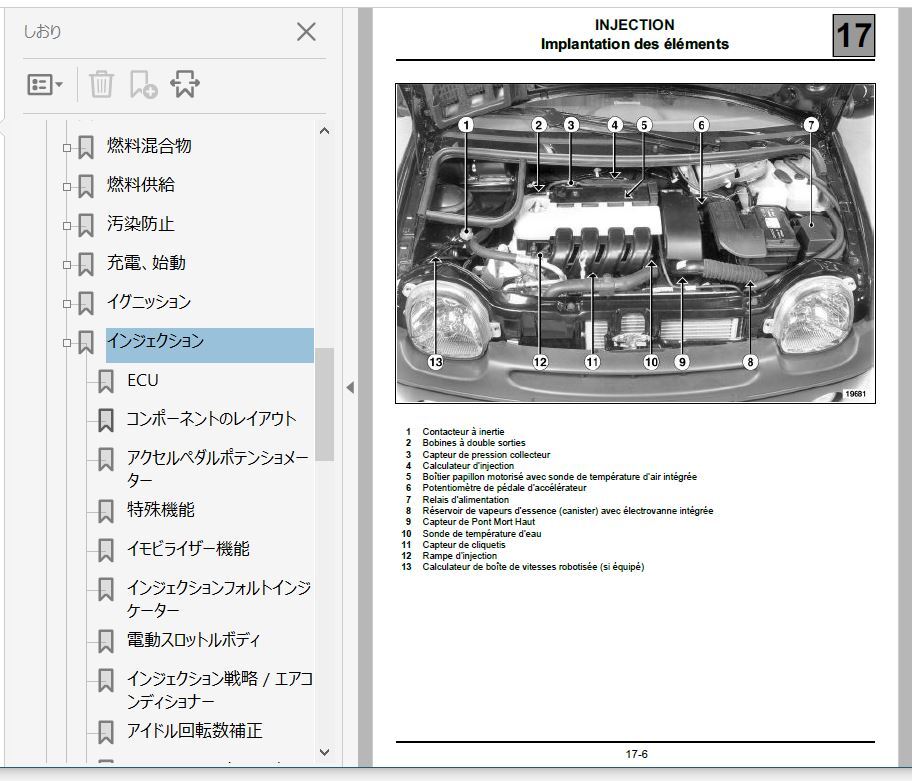Click the bookmark icon beside 特殊機能
Image resolution: width=912 pixels, height=781 pixels.
tap(106, 512)
